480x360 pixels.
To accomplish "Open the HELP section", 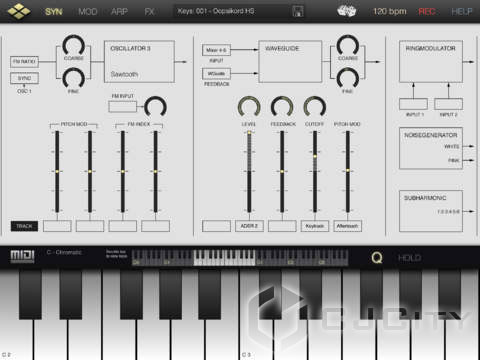I will coord(462,12).
